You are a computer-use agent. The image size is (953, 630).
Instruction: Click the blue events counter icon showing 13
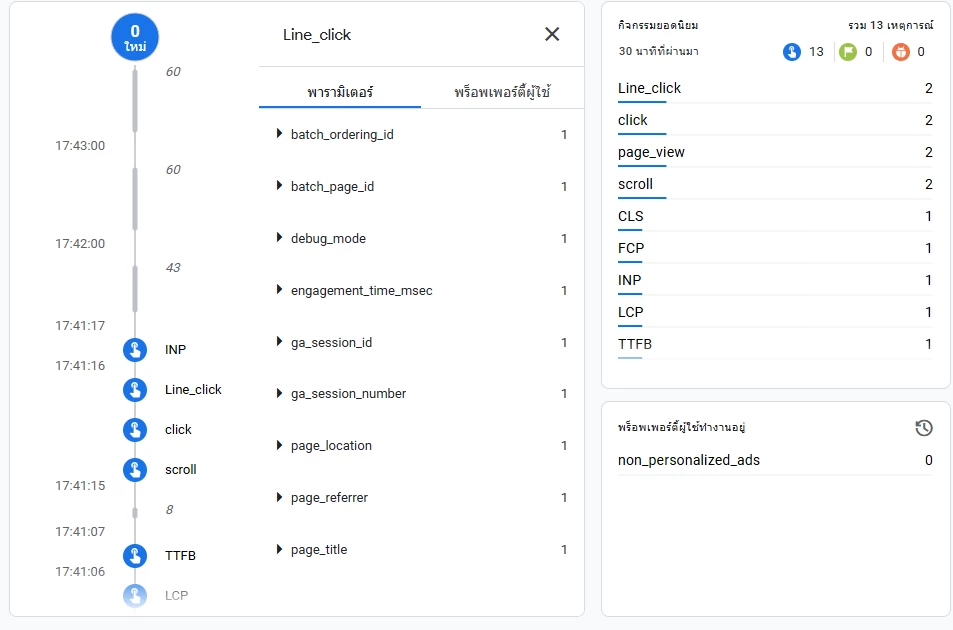[792, 52]
